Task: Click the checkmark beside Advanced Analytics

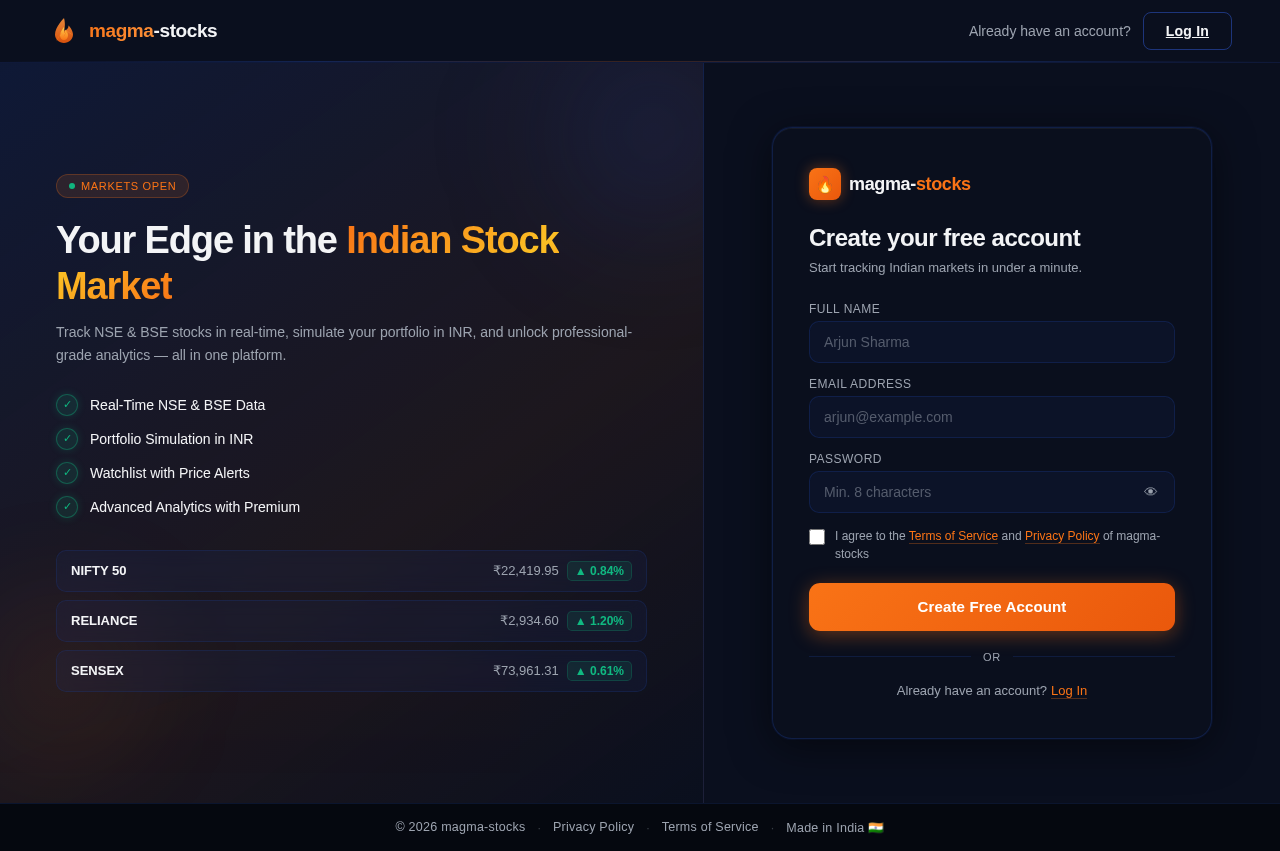Action: pyautogui.click(x=67, y=505)
